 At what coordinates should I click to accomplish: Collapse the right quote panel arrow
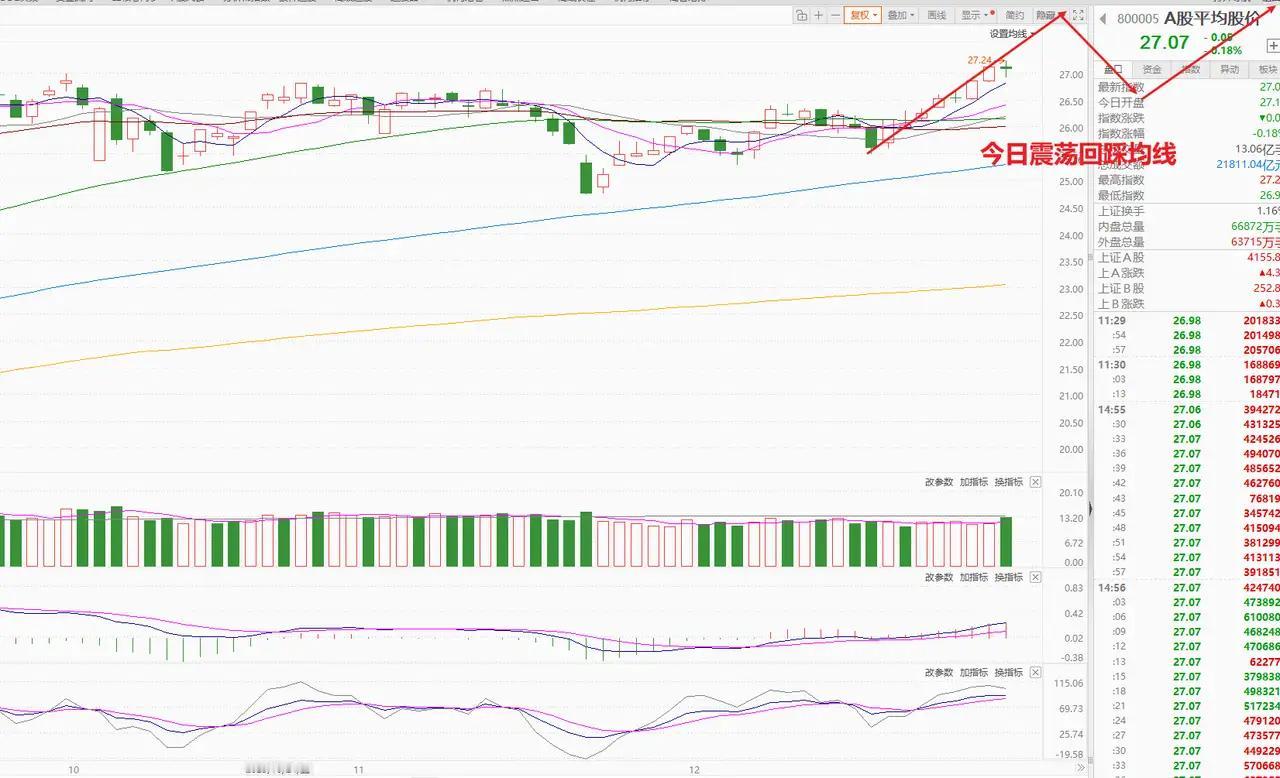click(1090, 509)
